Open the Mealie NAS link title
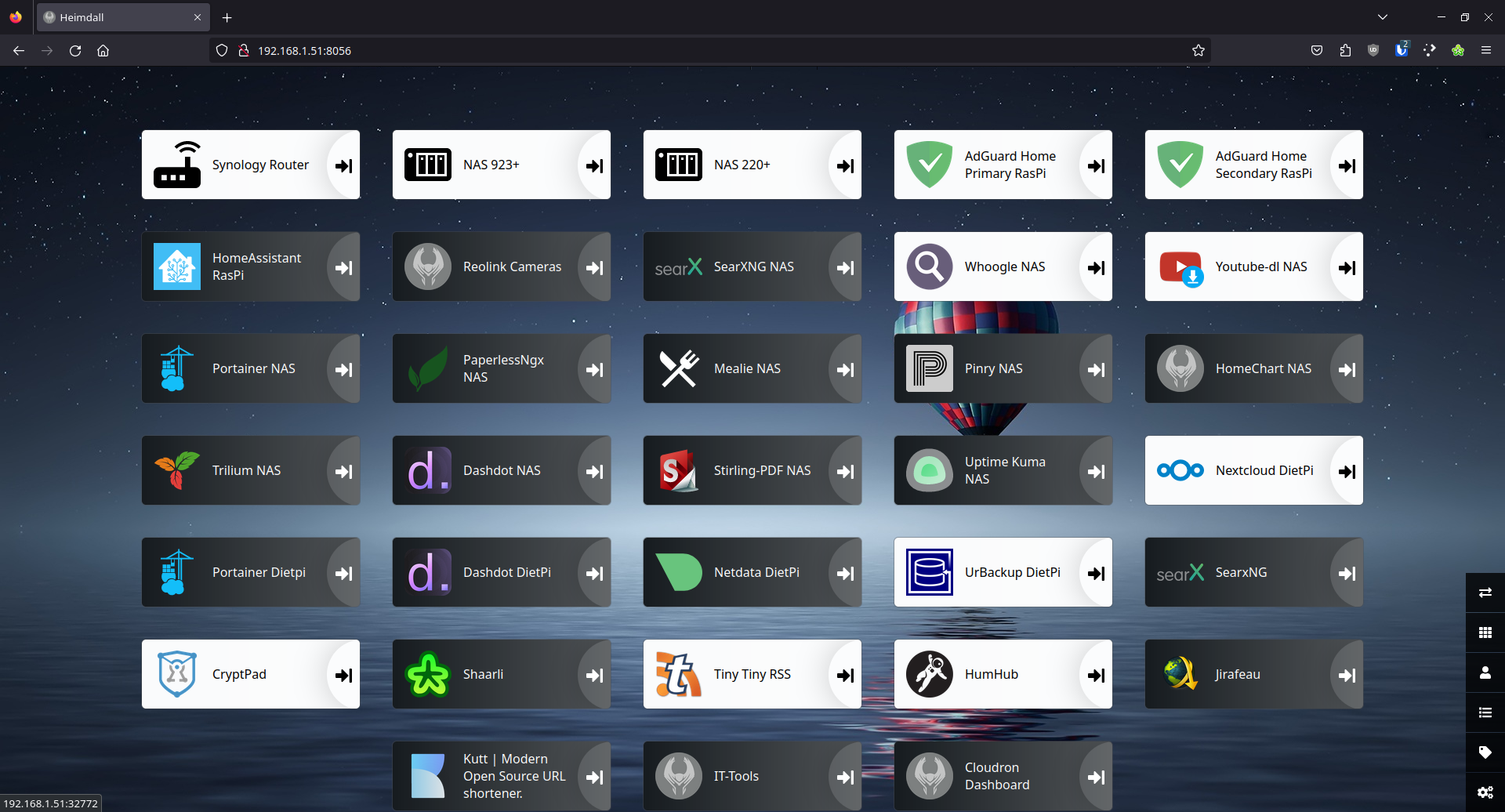This screenshot has height=812, width=1505. coord(747,368)
